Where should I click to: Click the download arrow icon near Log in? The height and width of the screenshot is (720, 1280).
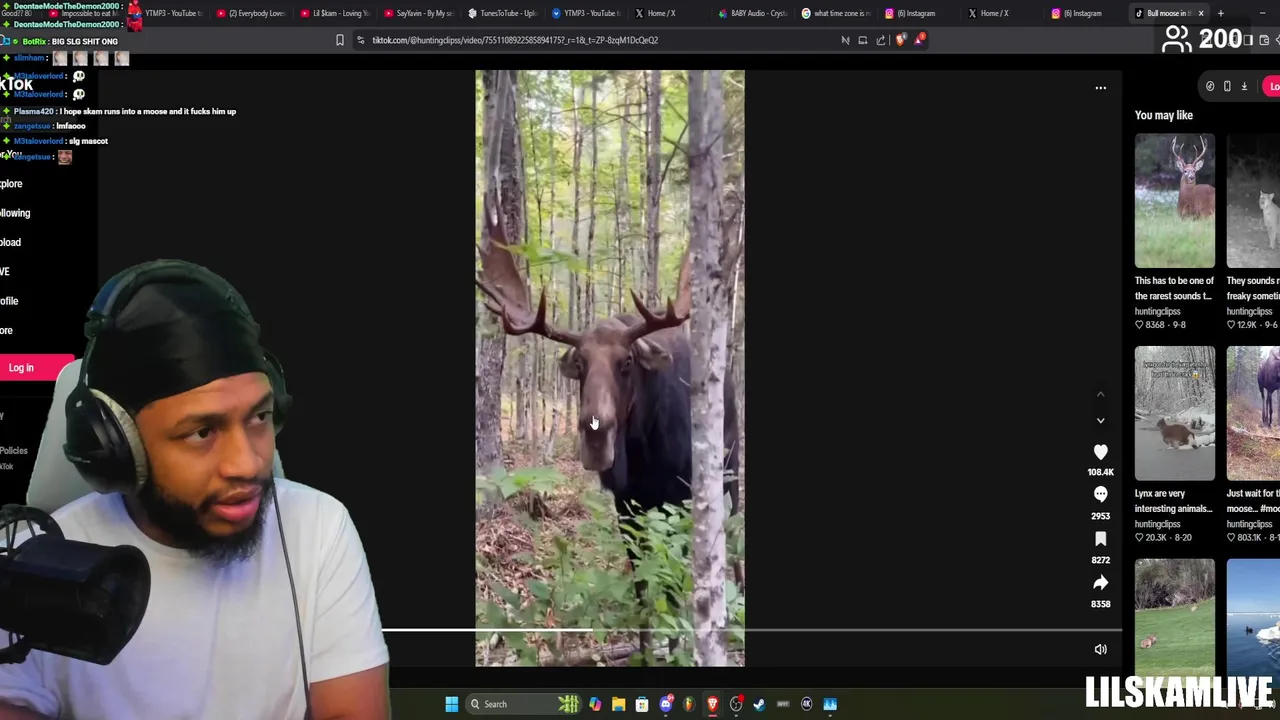pos(1244,87)
